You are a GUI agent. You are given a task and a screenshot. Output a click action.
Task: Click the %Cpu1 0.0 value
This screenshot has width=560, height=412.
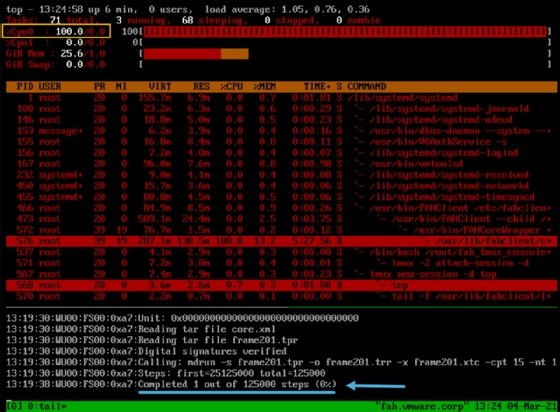pyautogui.click(x=74, y=42)
